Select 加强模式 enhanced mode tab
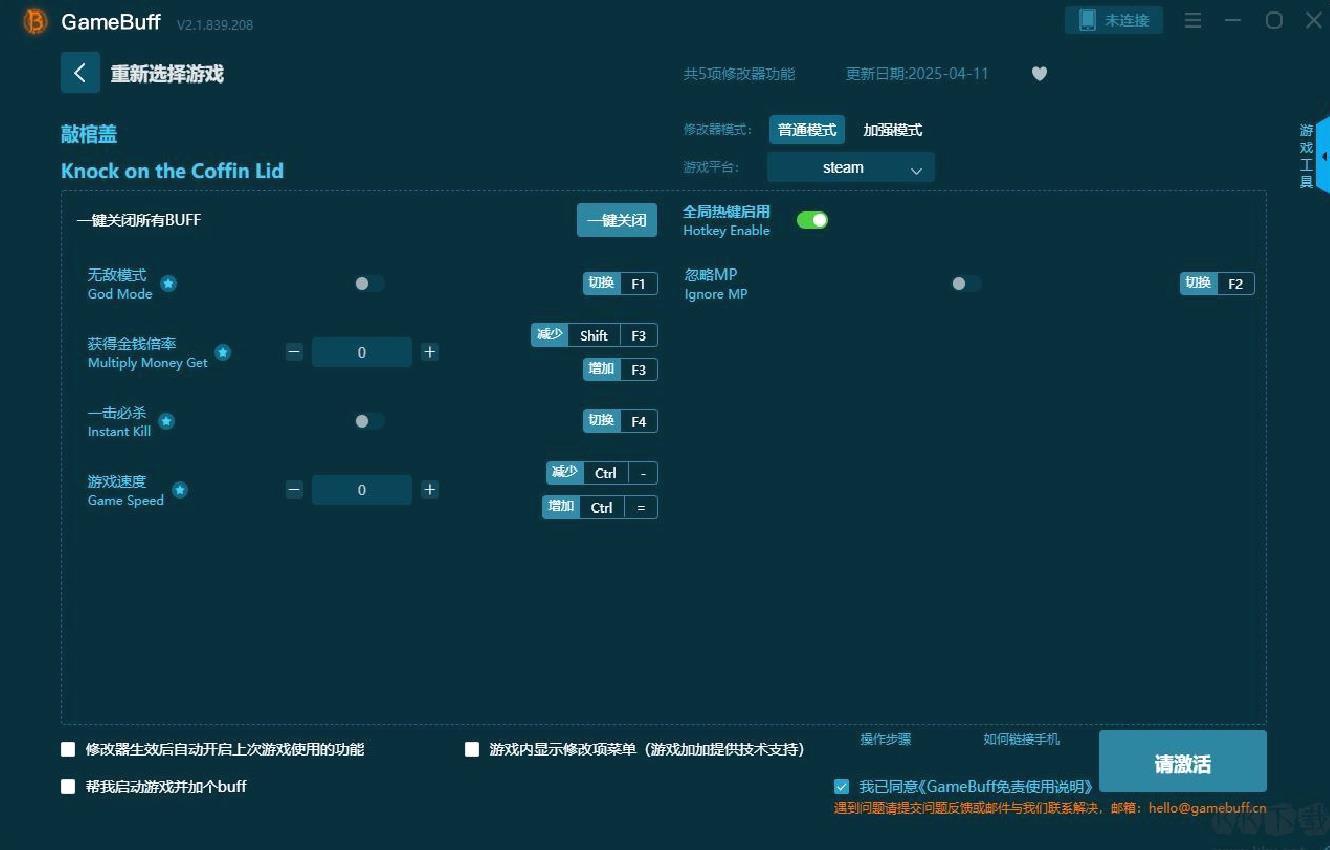1330x850 pixels. [893, 130]
